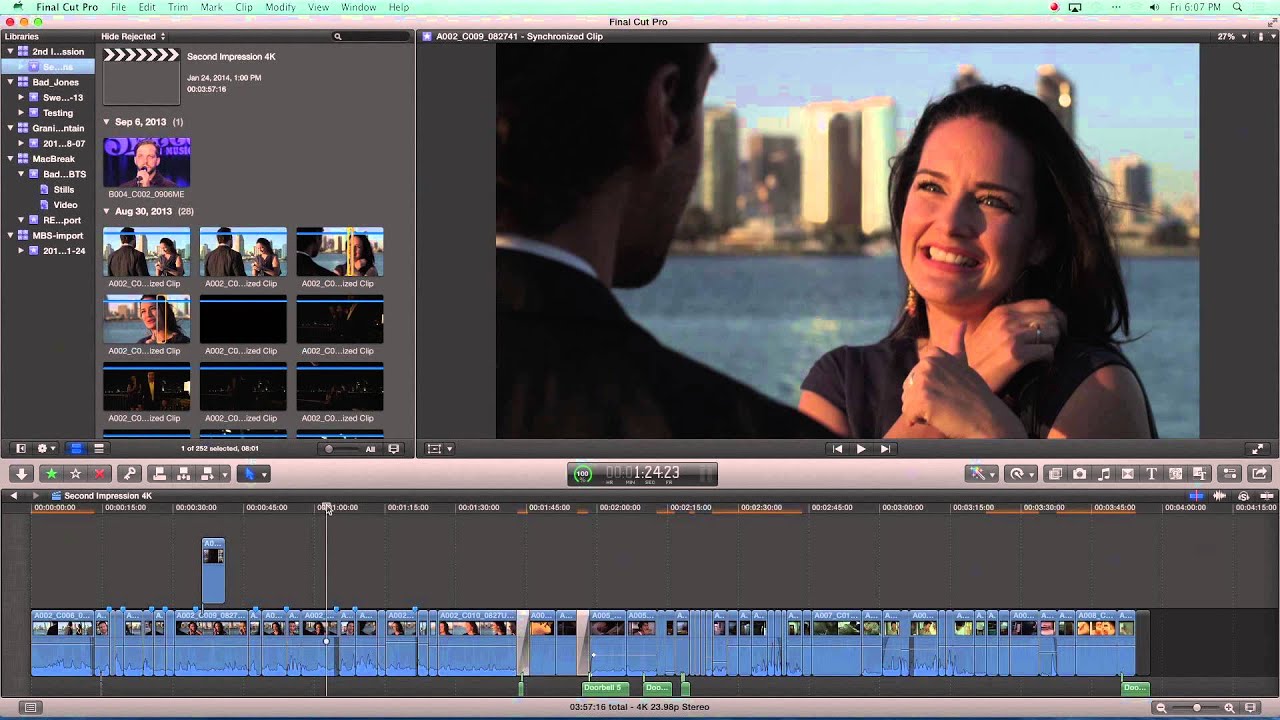Open timeline clip appearance switch
Viewport: 1280px width, 720px height.
pos(1250,708)
